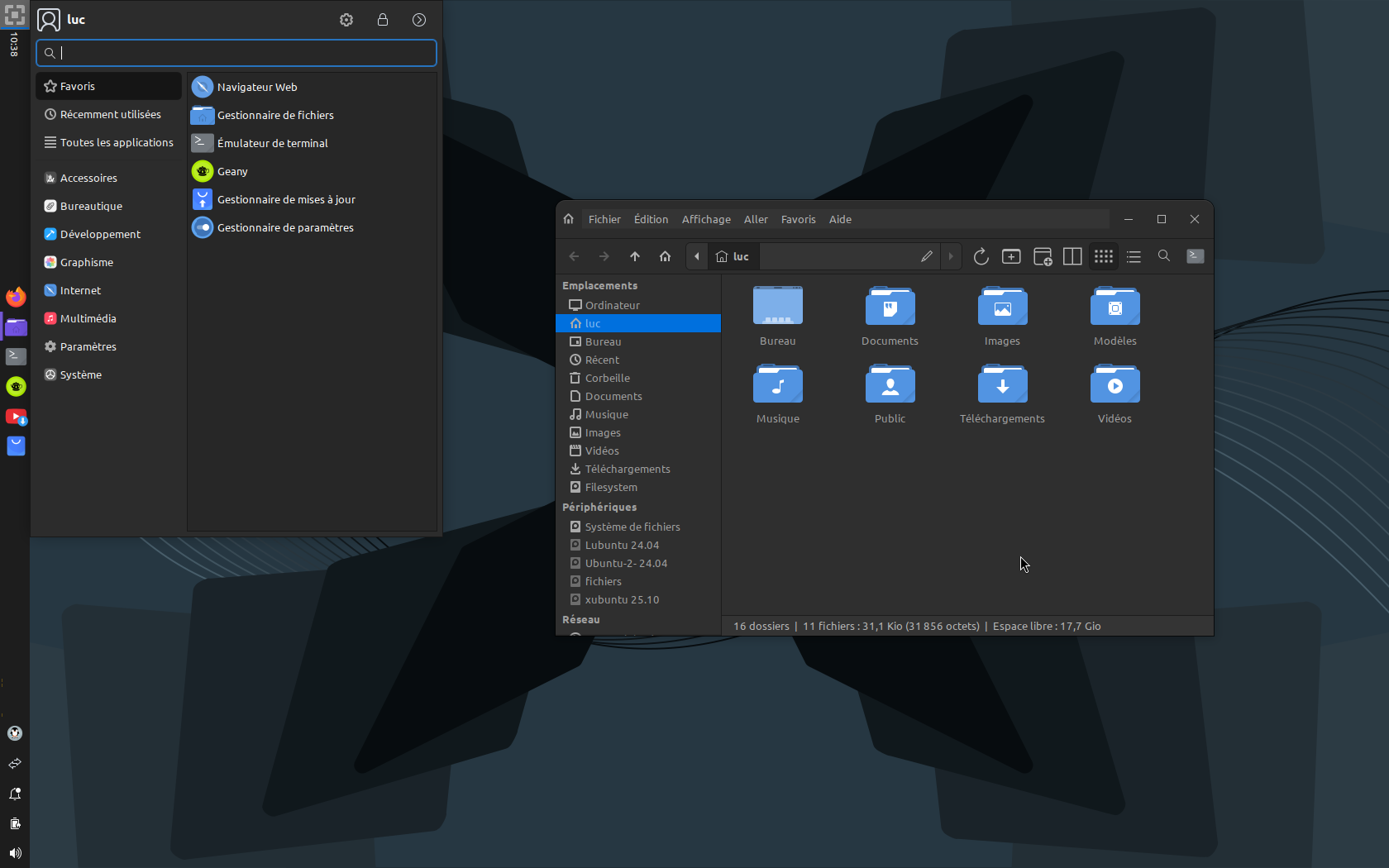Viewport: 1389px width, 868px height.
Task: Click the lock screen icon
Action: tap(383, 20)
